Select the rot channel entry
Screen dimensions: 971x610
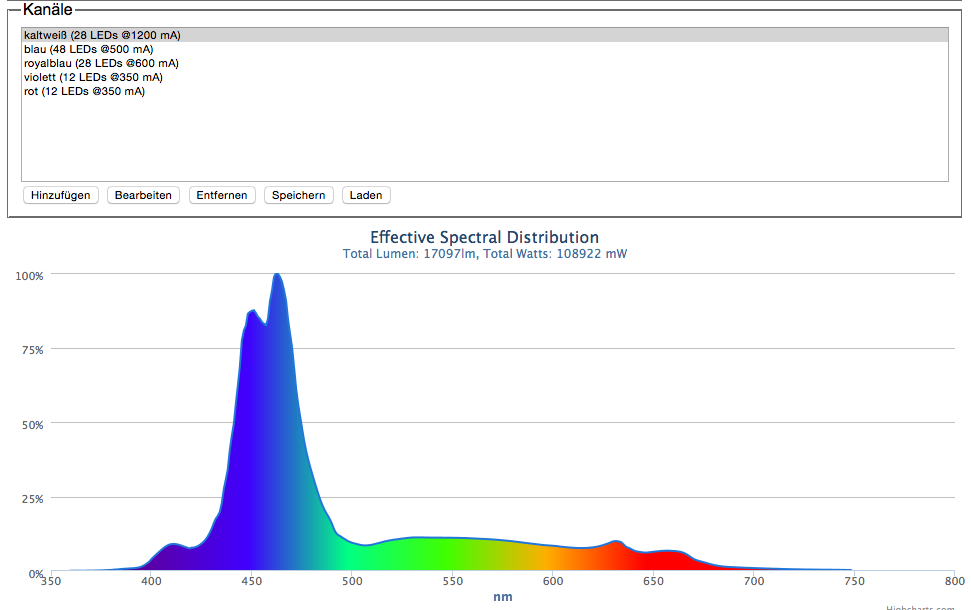(x=84, y=91)
